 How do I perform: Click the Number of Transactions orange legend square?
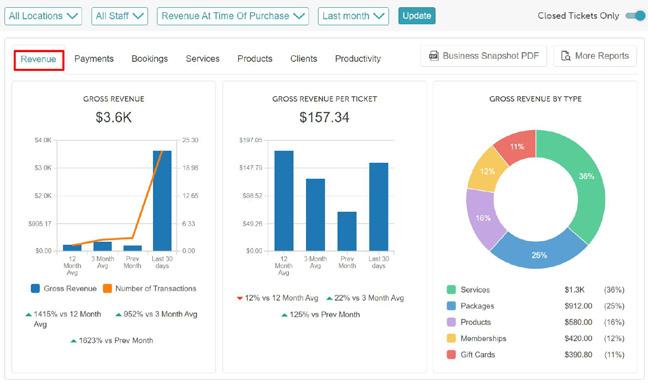(x=107, y=288)
